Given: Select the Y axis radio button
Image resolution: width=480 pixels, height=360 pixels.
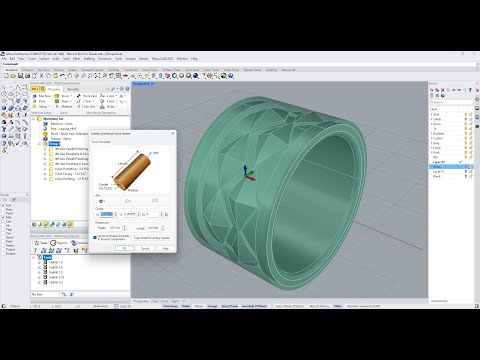Looking at the screenshot, I should [127, 201].
